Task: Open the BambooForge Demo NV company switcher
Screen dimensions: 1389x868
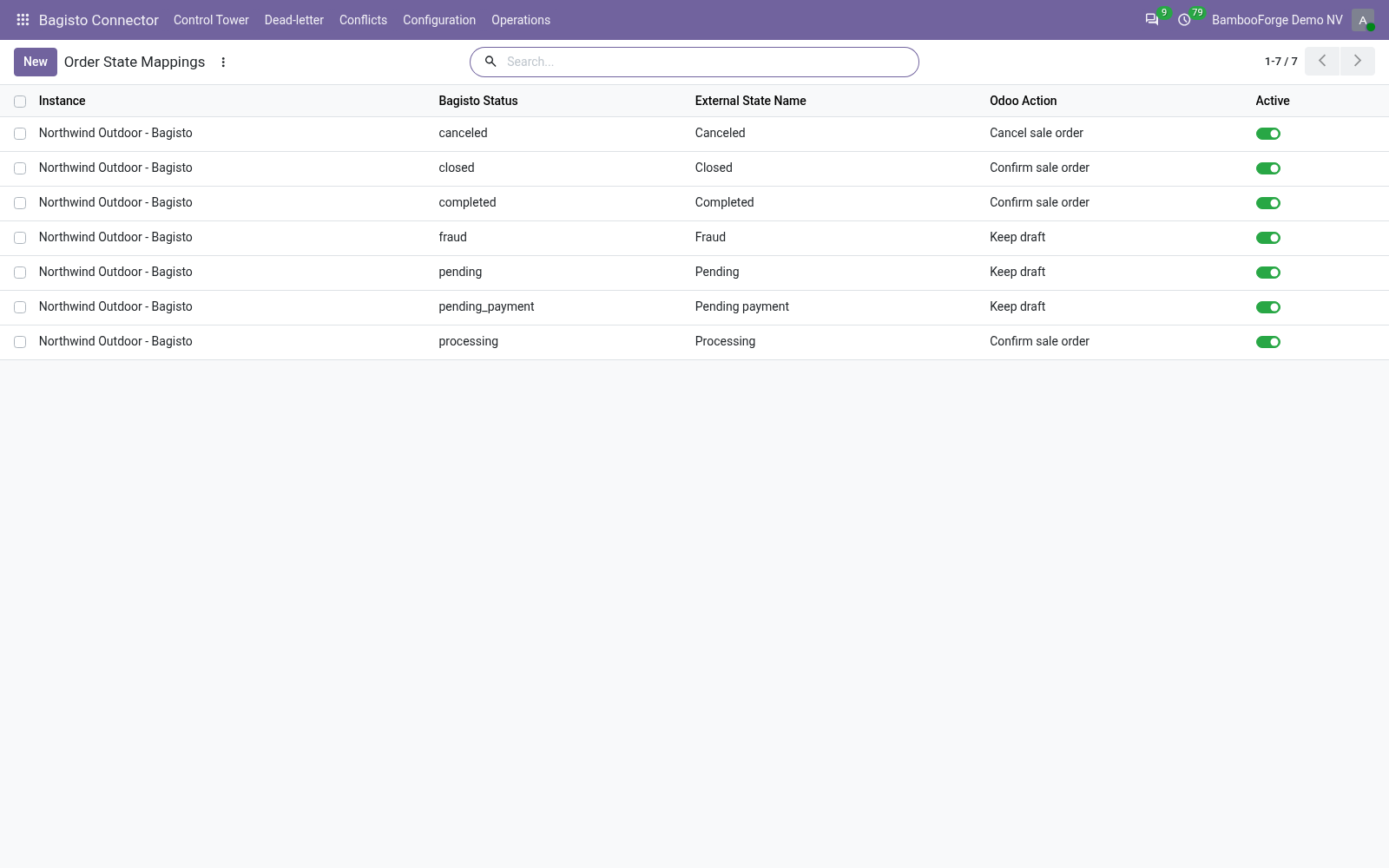Action: coord(1277,20)
